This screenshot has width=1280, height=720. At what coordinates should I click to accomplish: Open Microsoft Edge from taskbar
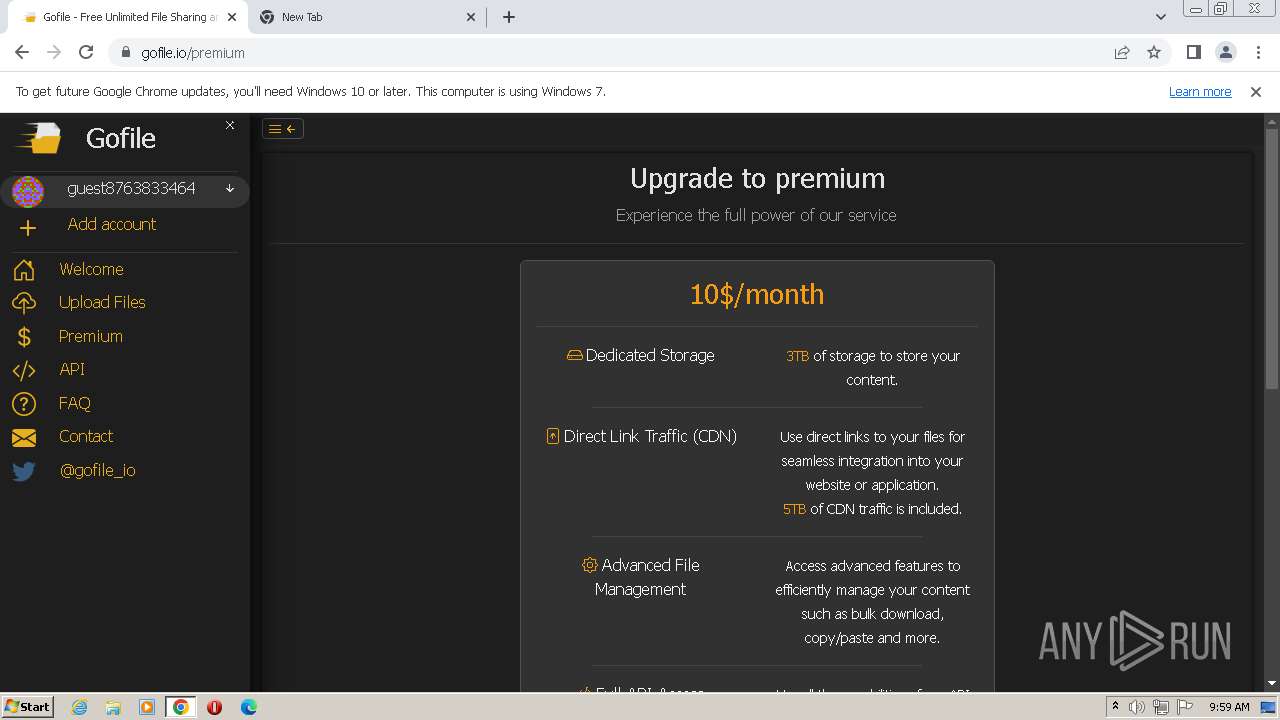pyautogui.click(x=249, y=707)
